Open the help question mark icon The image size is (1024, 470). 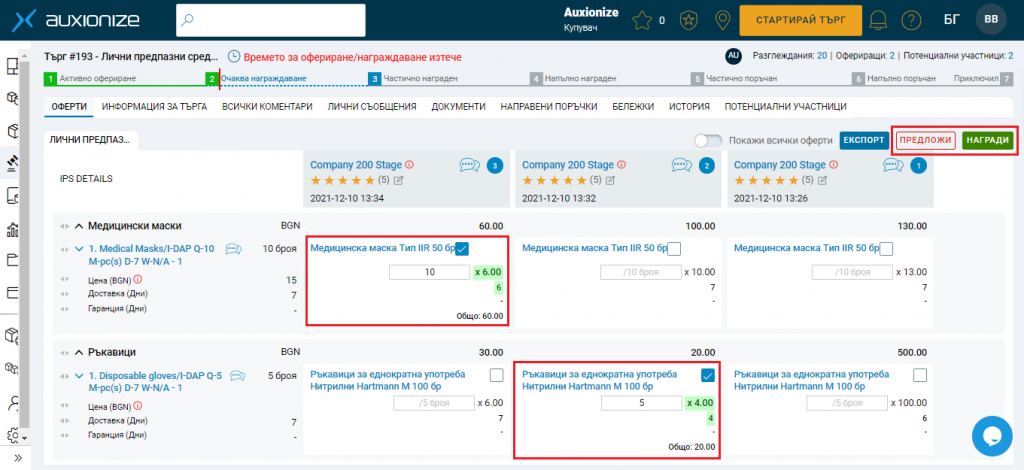coord(911,20)
